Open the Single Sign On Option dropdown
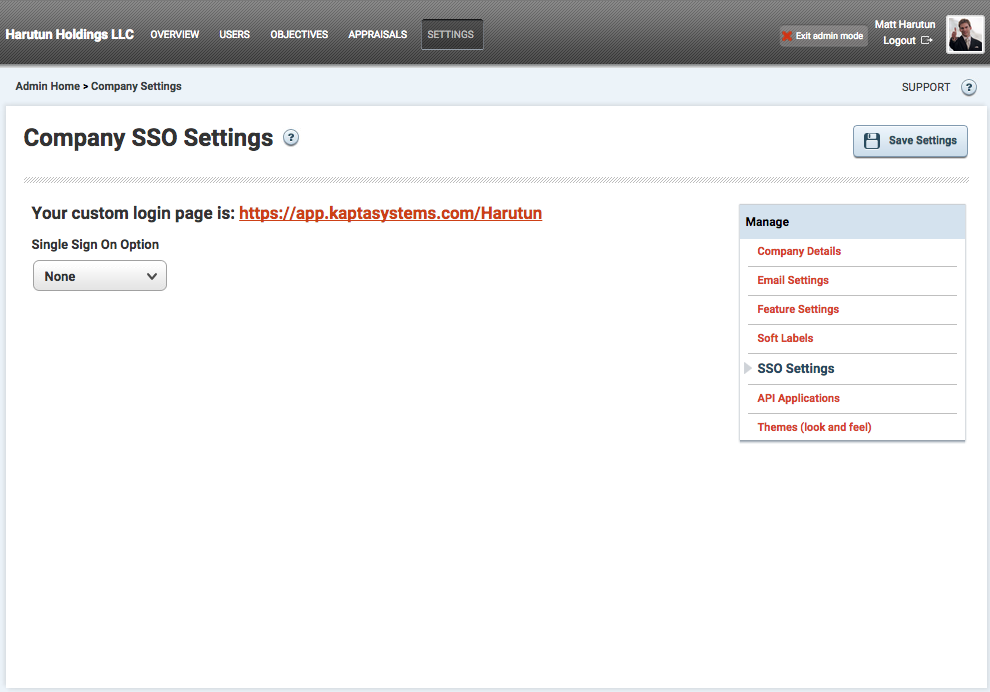This screenshot has height=692, width=990. pyautogui.click(x=100, y=276)
